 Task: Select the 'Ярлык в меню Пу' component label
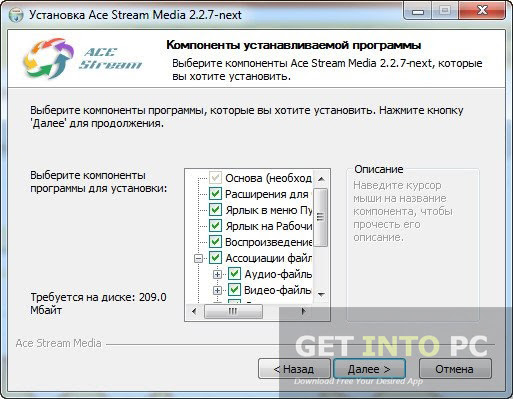(x=269, y=210)
